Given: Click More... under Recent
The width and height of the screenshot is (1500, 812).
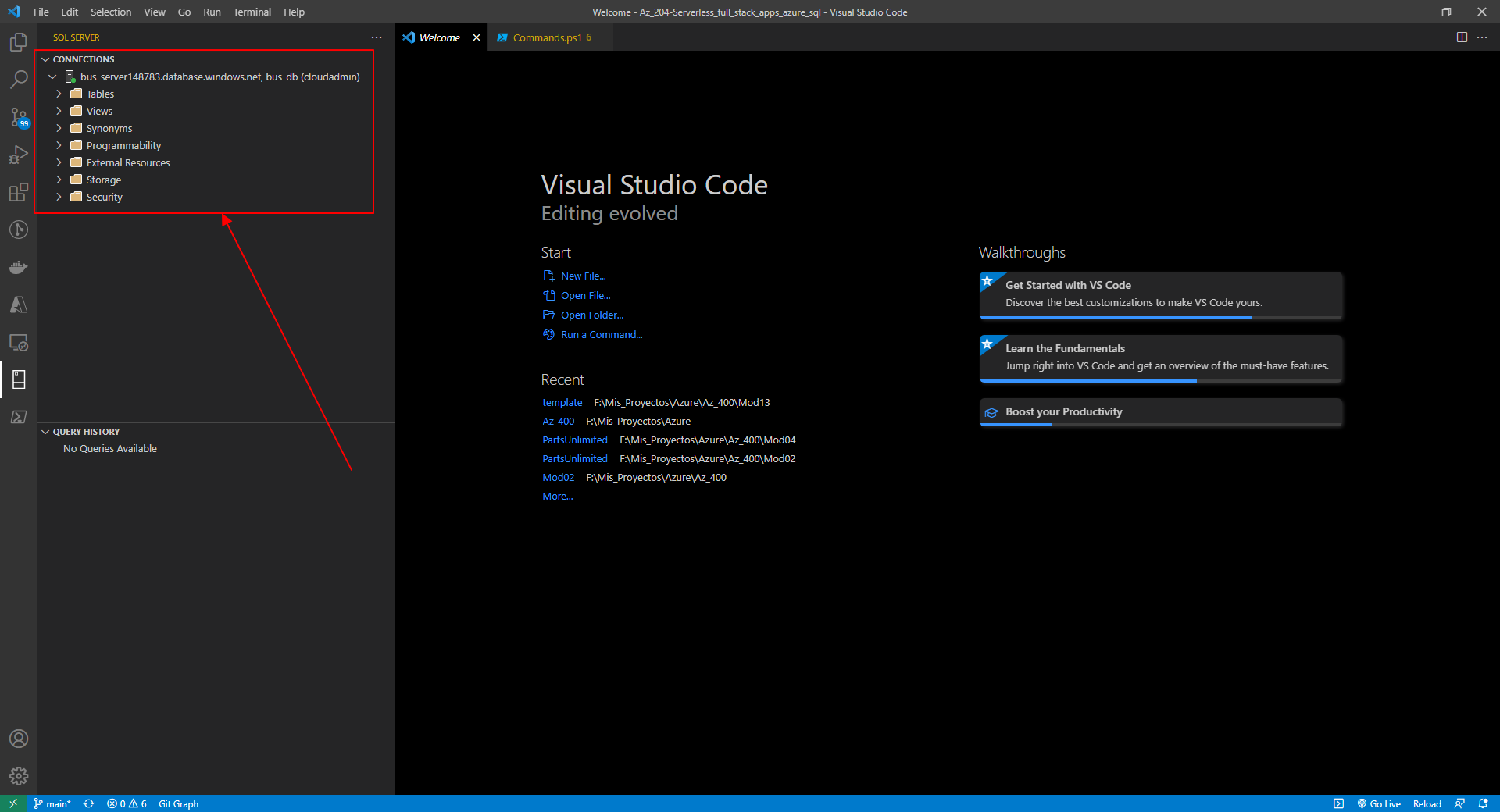Looking at the screenshot, I should (558, 496).
